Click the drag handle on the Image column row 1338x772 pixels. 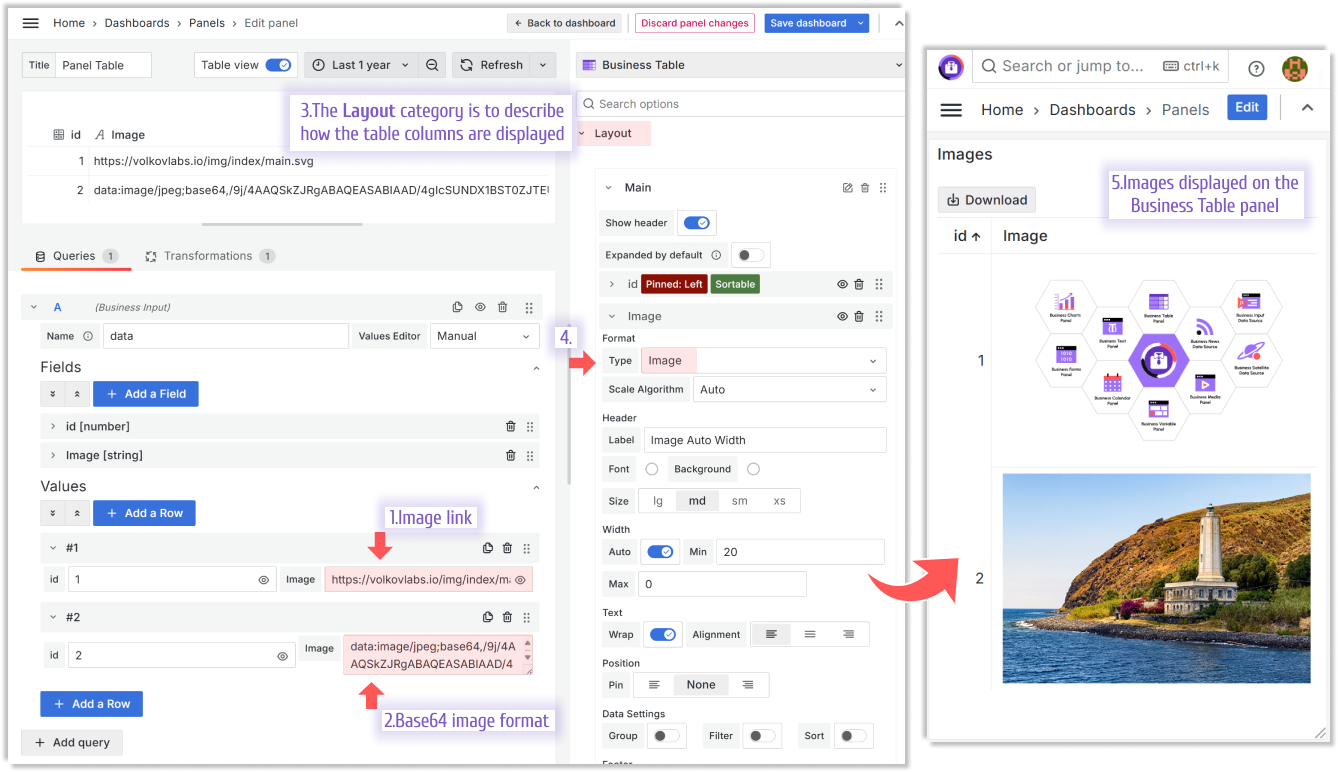[878, 317]
